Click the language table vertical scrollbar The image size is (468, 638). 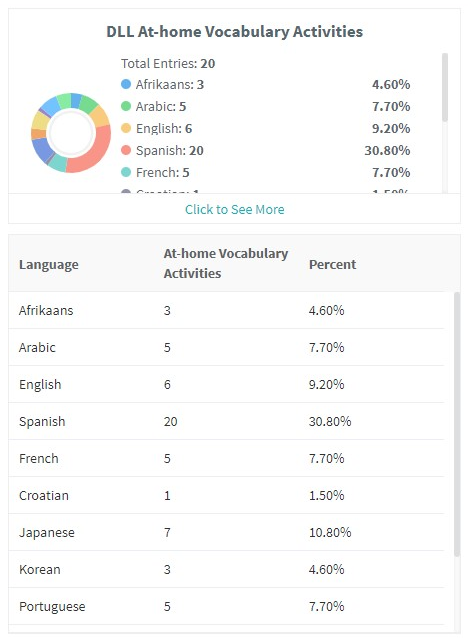pyautogui.click(x=457, y=423)
